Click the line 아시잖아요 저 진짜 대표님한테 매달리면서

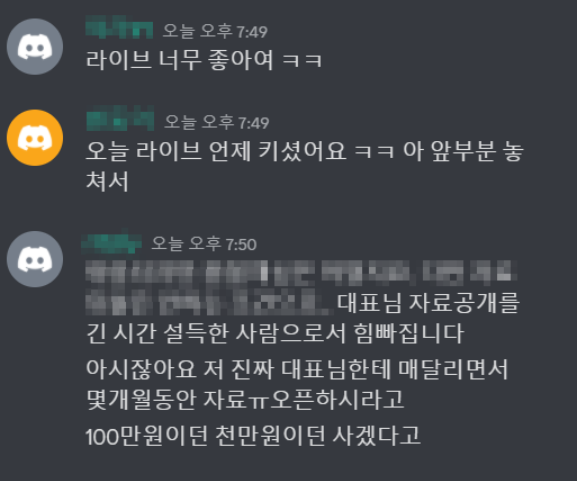297,369
